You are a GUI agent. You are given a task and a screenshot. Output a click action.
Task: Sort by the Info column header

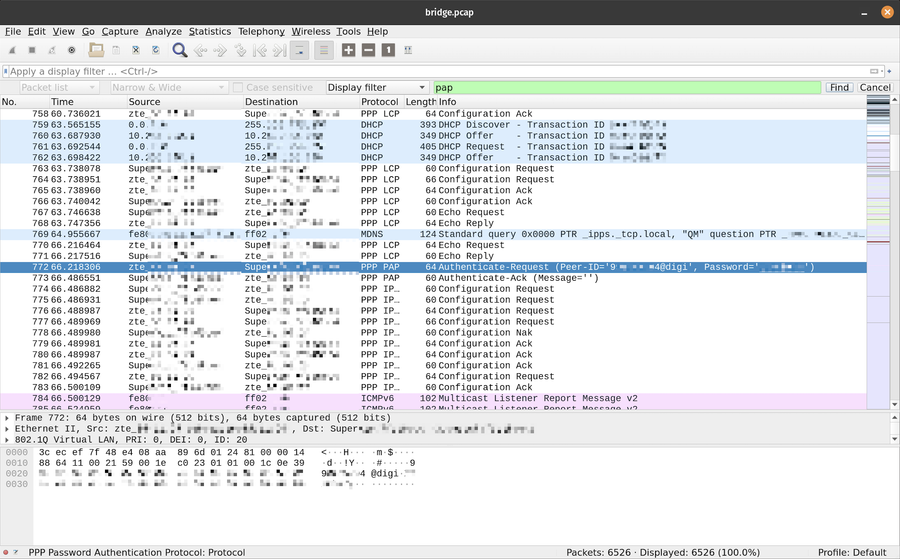(x=651, y=102)
